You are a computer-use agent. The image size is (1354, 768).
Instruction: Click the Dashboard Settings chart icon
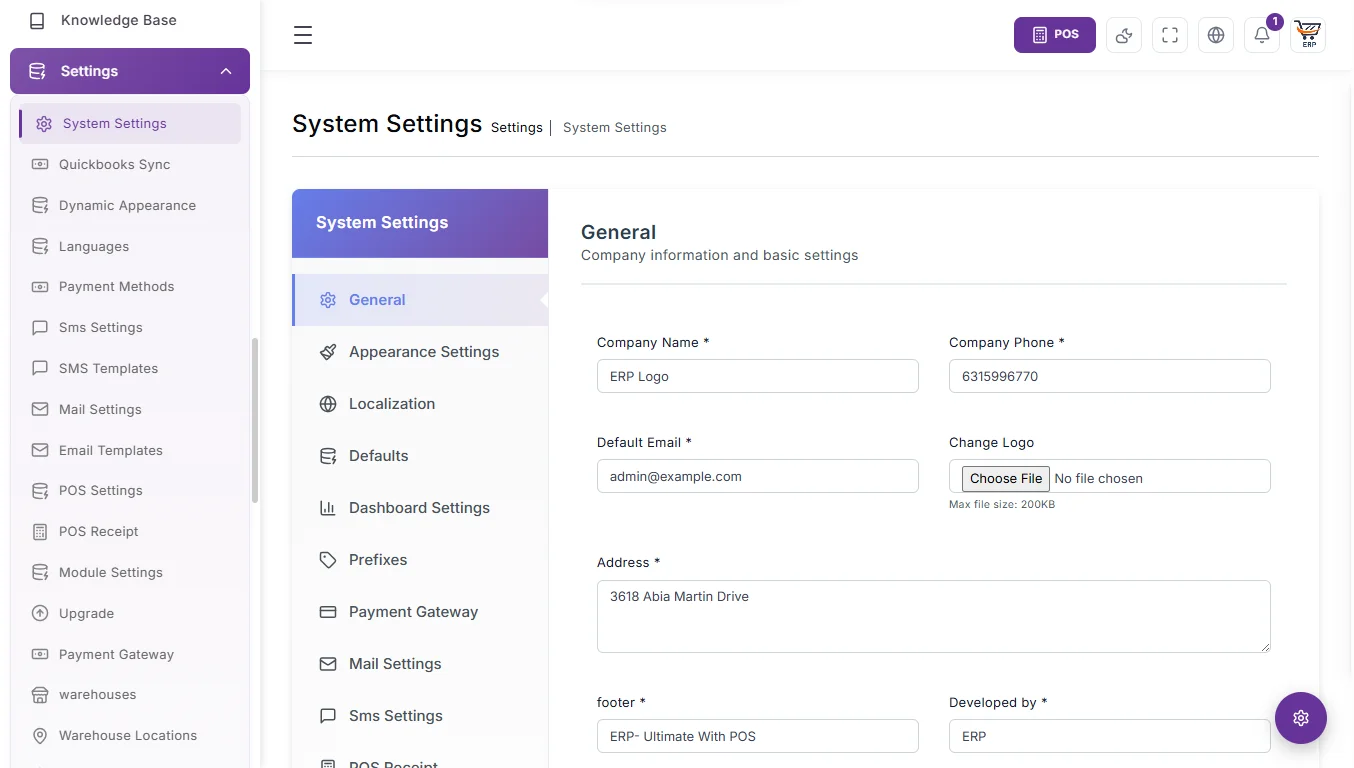[x=328, y=508]
